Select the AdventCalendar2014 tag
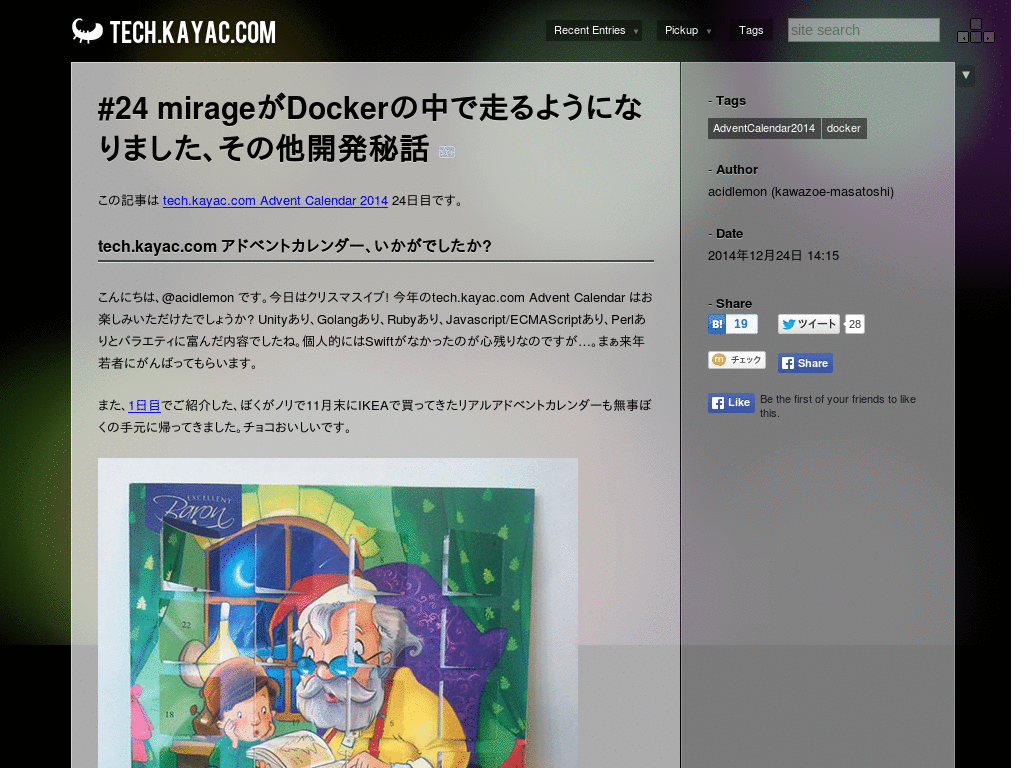The image size is (1024, 768). (763, 128)
